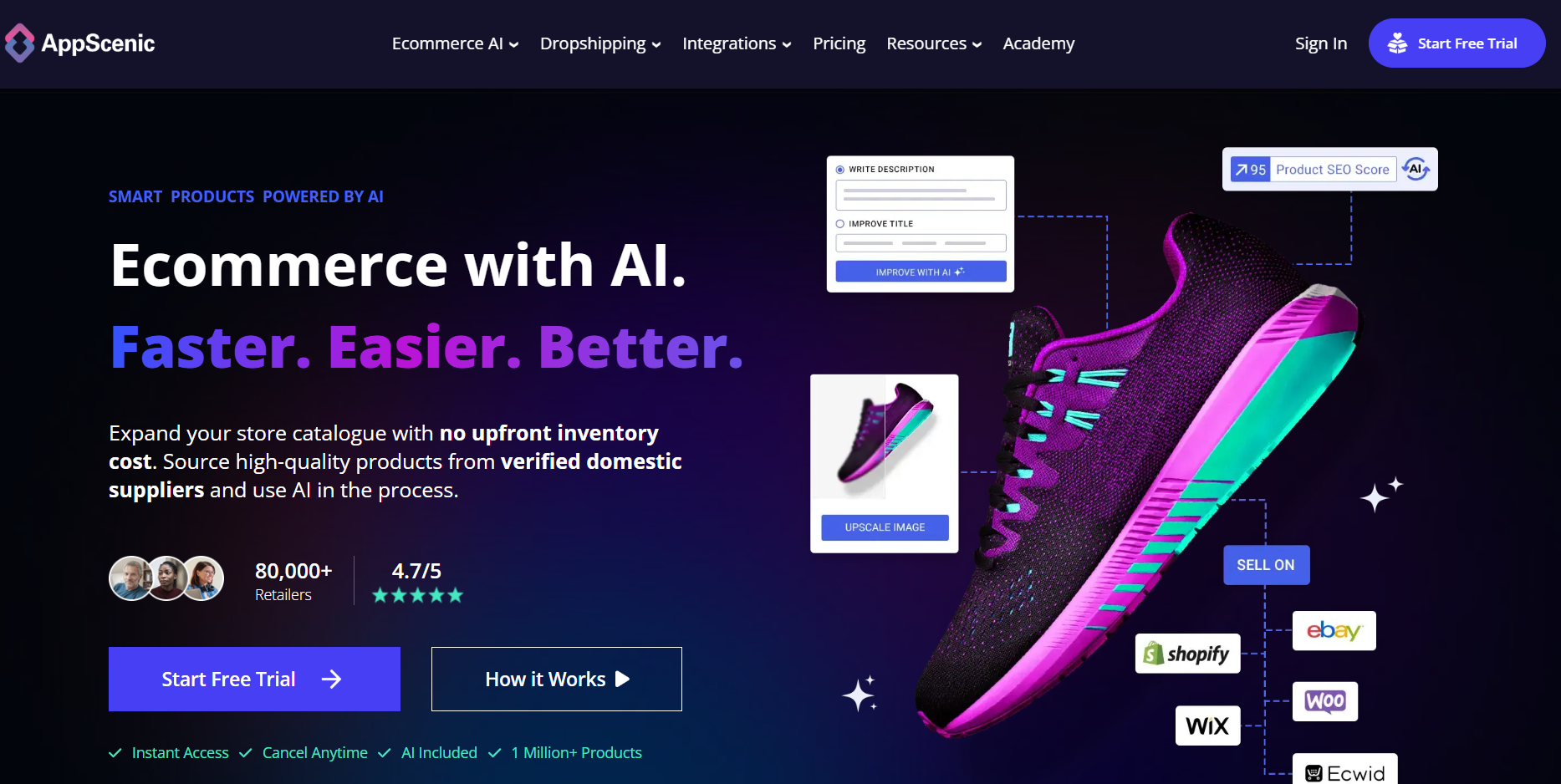Select the Write Description radio option

pos(840,170)
